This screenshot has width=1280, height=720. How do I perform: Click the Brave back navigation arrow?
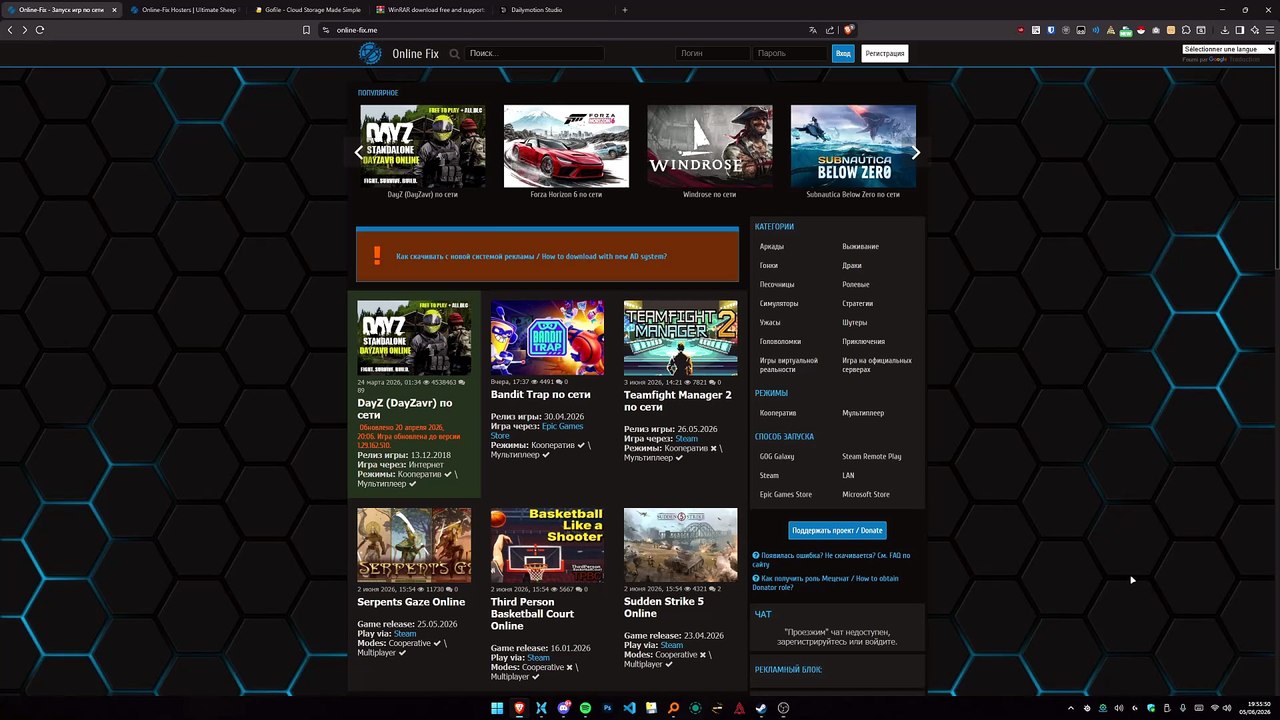pyautogui.click(x=10, y=30)
